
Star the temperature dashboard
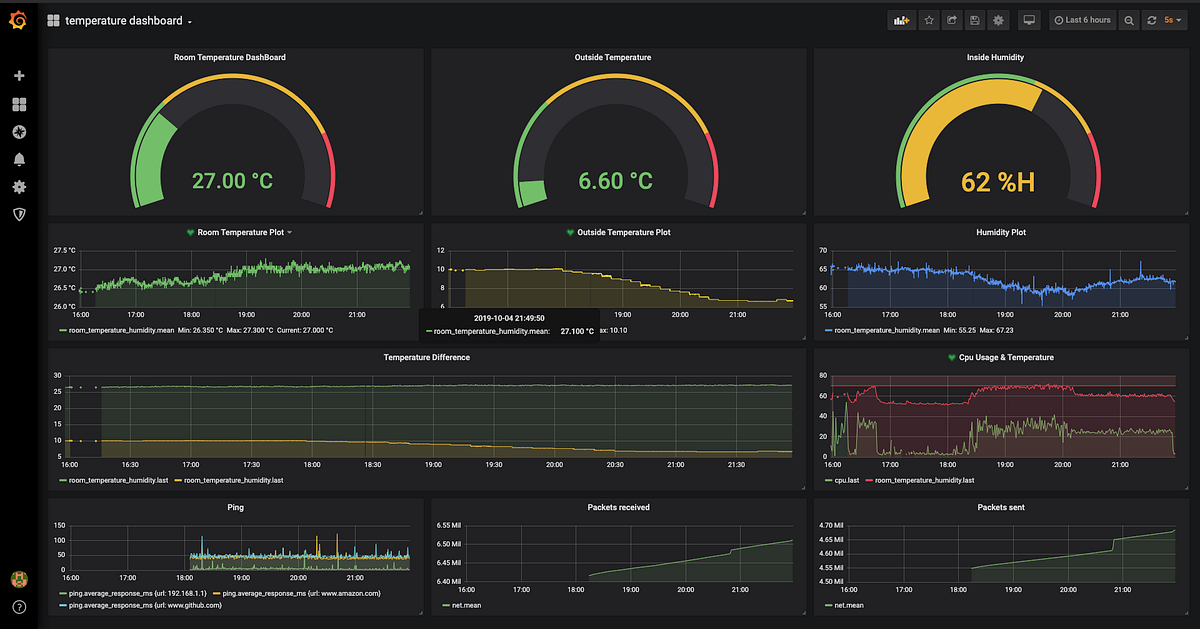click(928, 20)
